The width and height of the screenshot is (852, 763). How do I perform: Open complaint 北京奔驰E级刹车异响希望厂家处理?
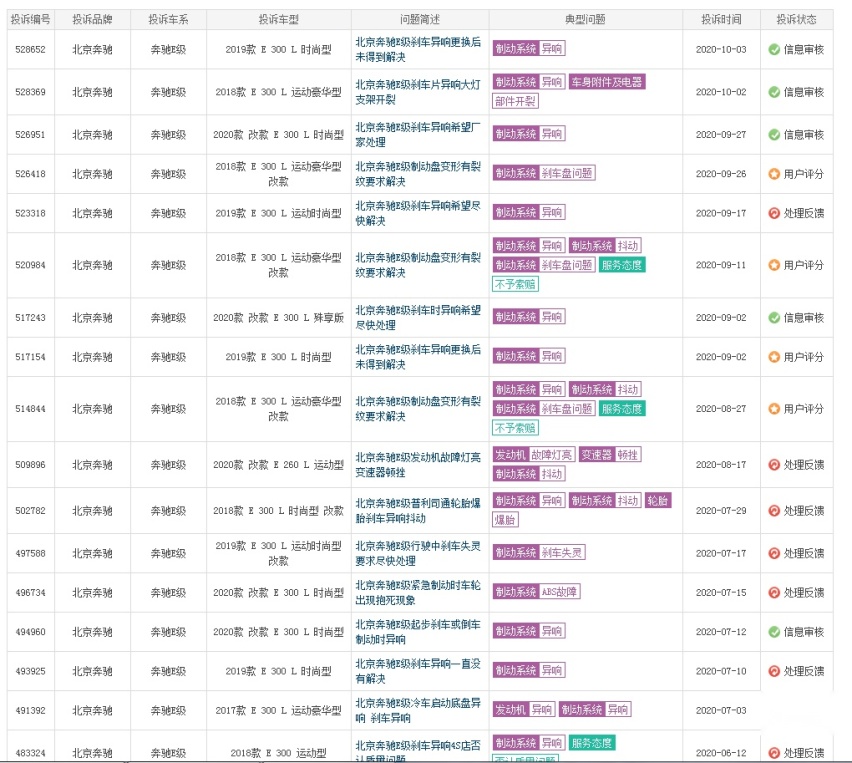(x=418, y=134)
